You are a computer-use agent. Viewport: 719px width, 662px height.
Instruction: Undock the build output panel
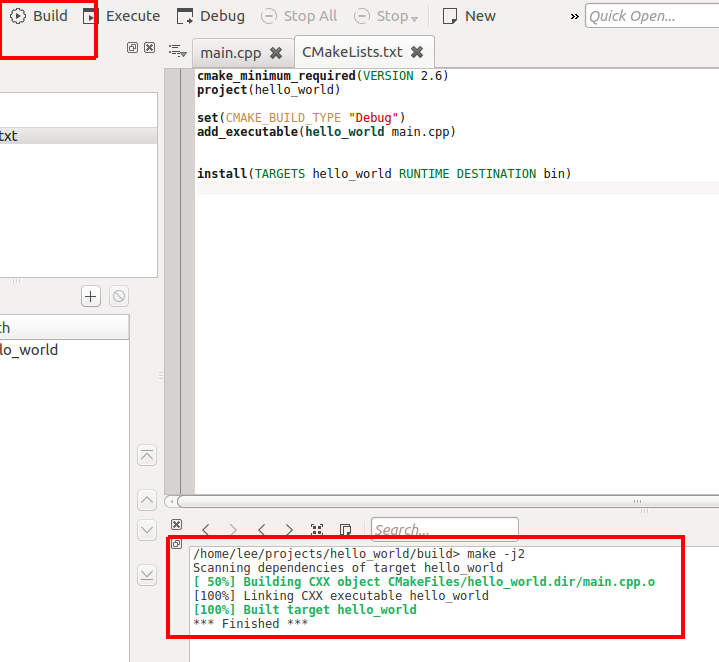177,544
